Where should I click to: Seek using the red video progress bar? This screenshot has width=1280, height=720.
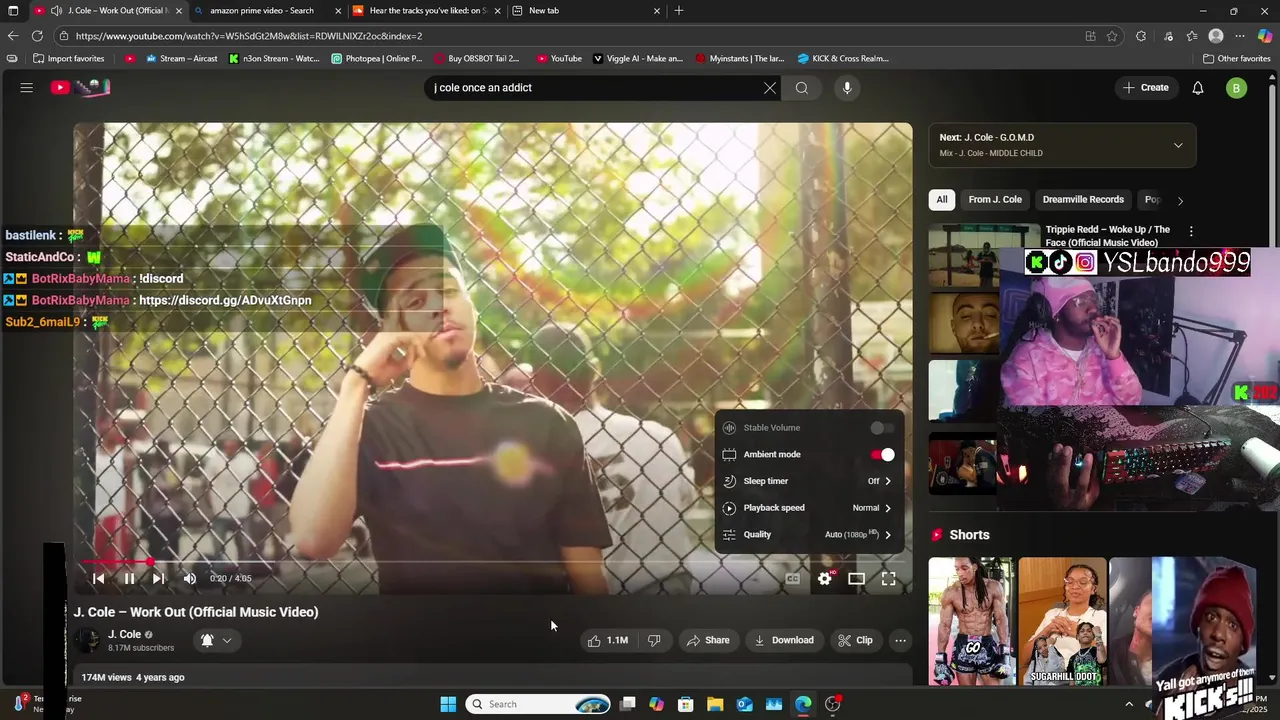click(x=492, y=562)
